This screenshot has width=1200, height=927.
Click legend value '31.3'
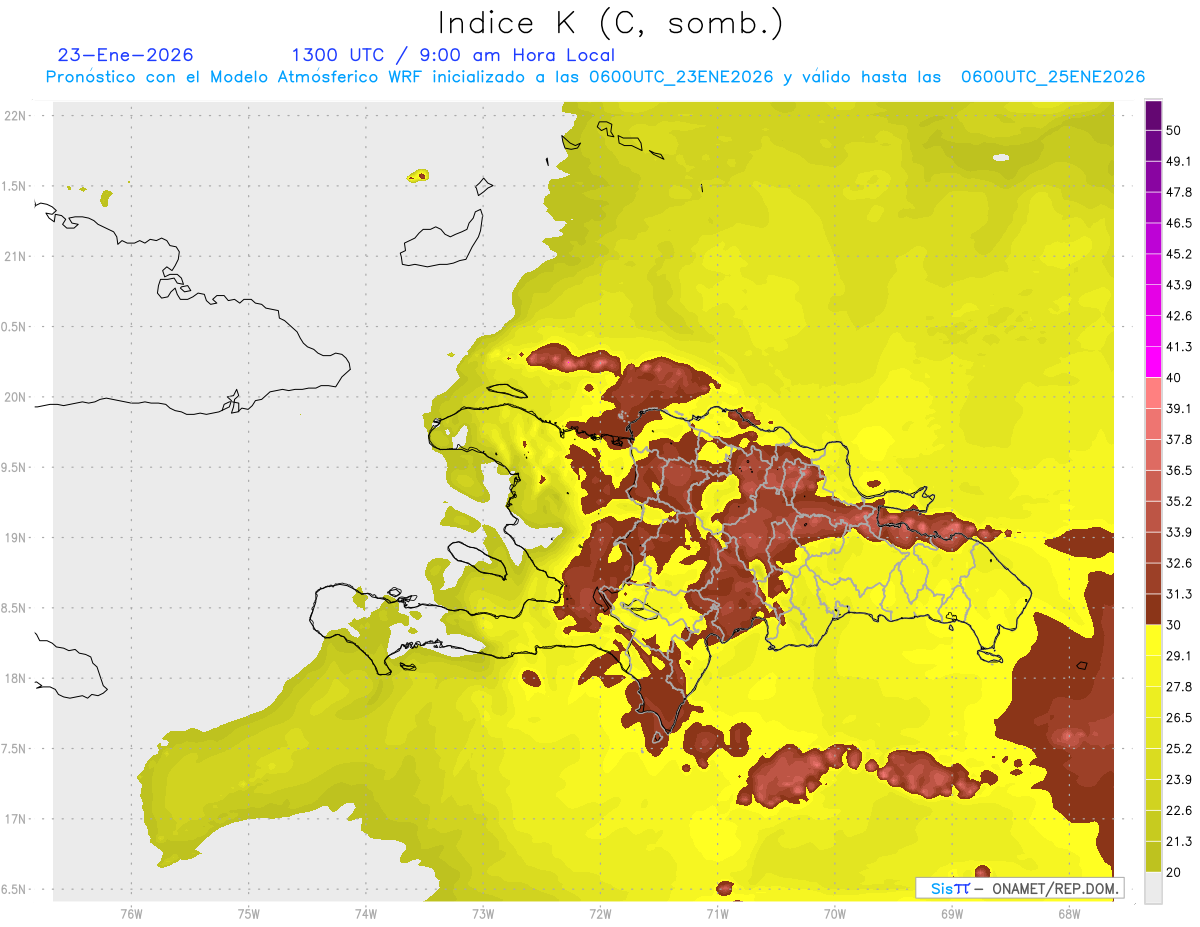[1179, 594]
